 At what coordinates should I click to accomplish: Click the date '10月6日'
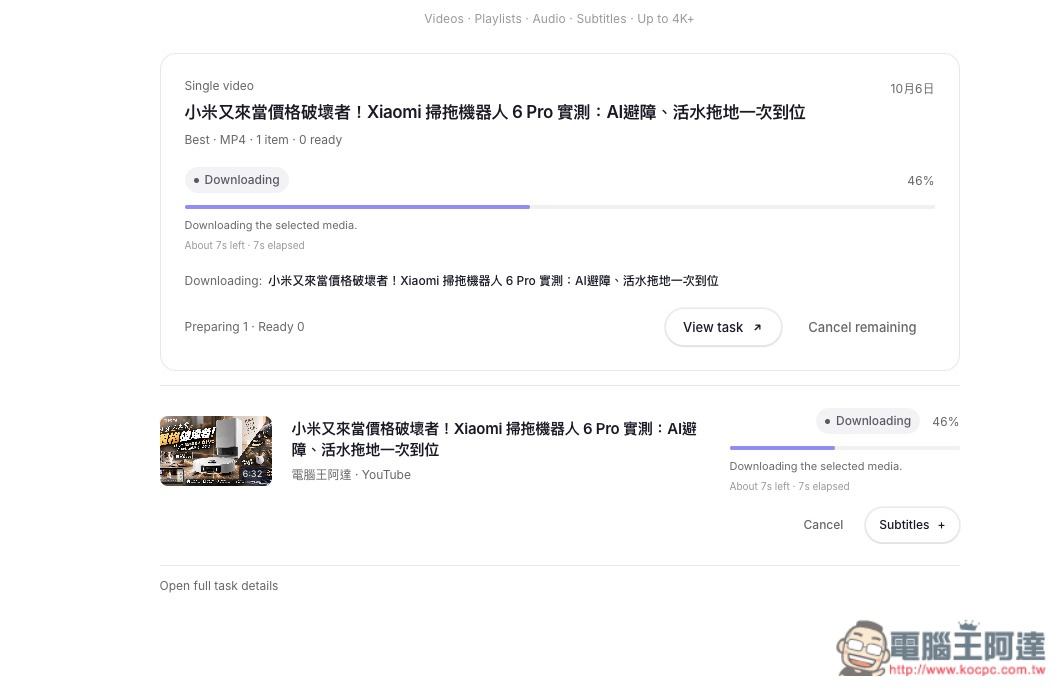tap(911, 89)
